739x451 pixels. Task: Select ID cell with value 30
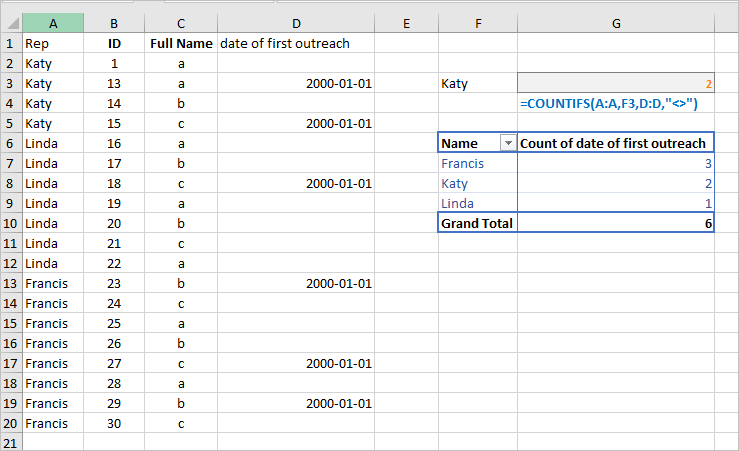click(114, 423)
